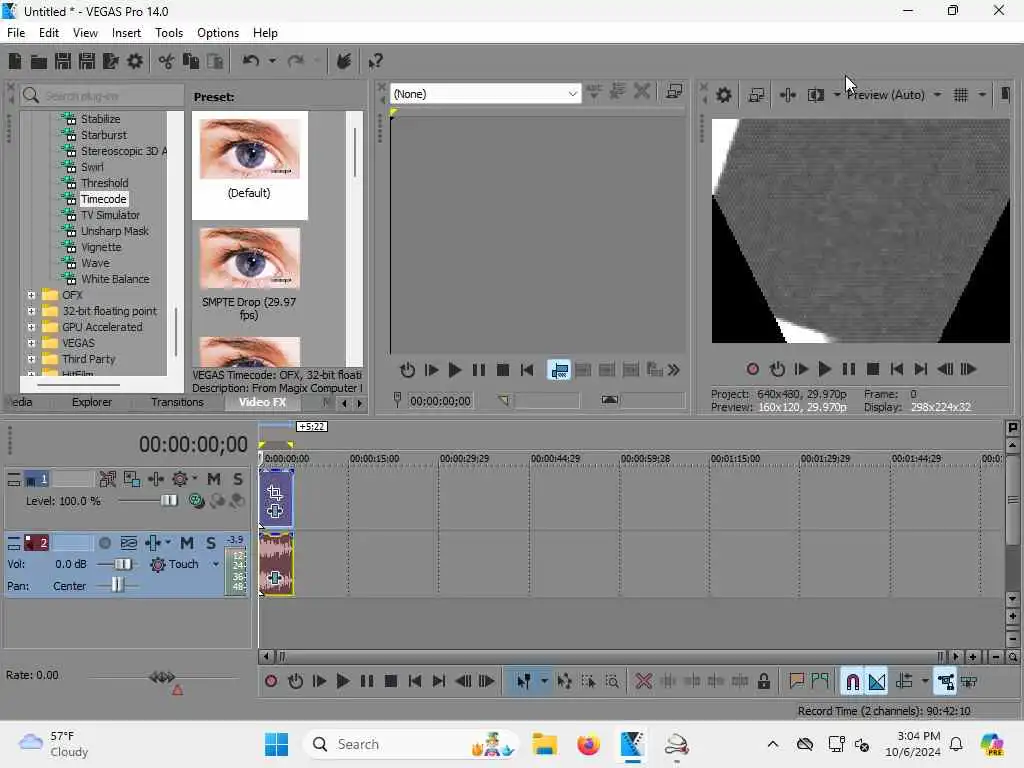Open the Insert menu
The width and height of the screenshot is (1024, 768).
(x=126, y=33)
